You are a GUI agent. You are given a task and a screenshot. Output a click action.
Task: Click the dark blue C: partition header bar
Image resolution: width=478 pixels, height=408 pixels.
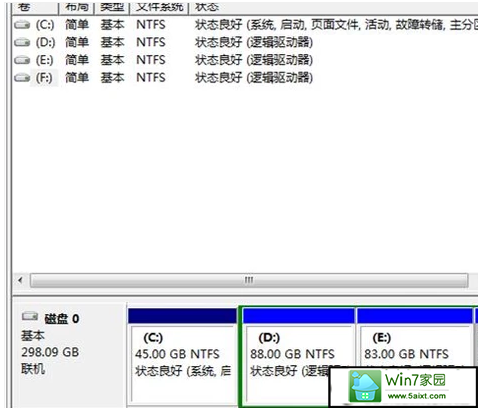(x=182, y=316)
